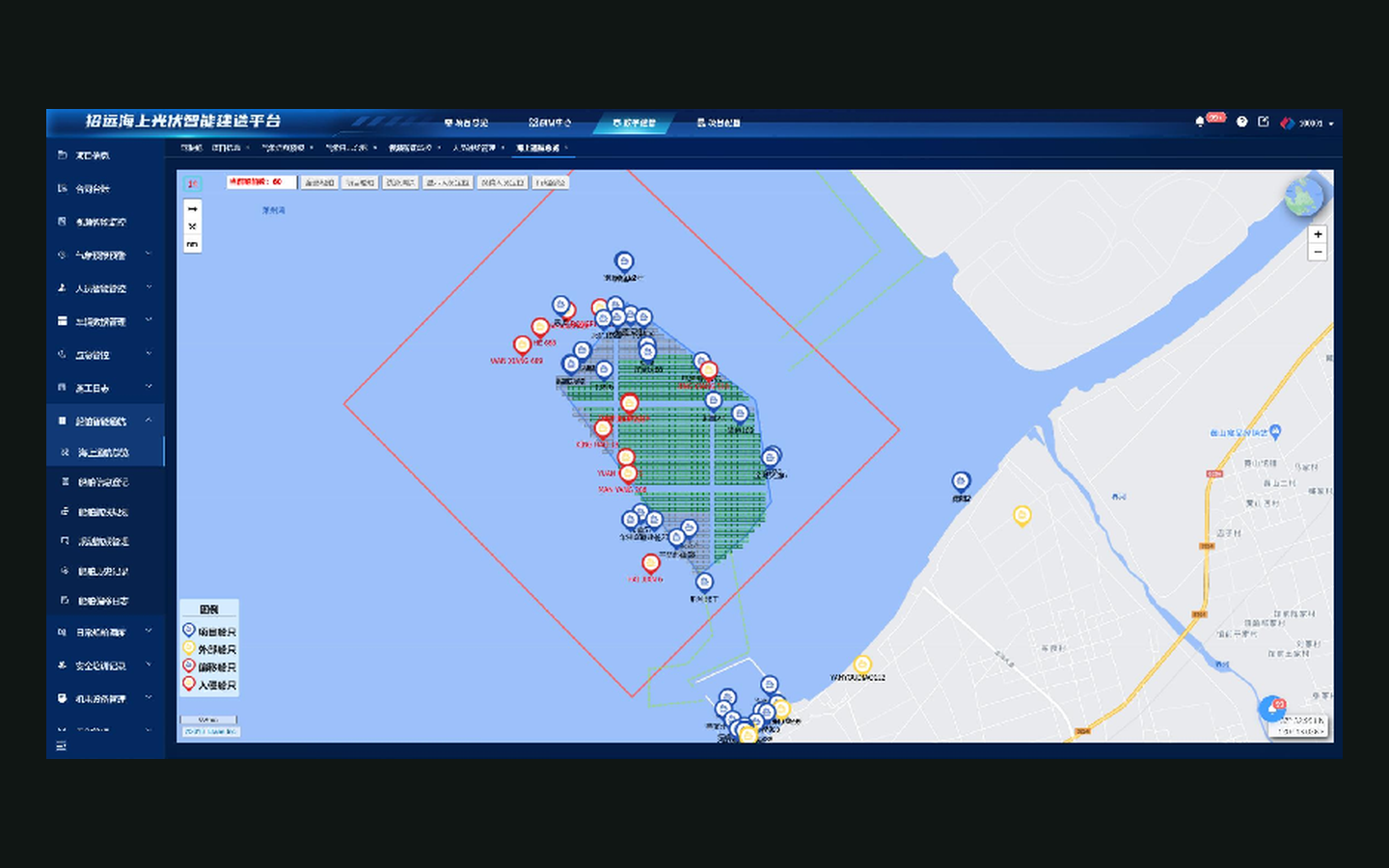
Task: Select the arrow measuring tool on map
Action: [x=193, y=209]
